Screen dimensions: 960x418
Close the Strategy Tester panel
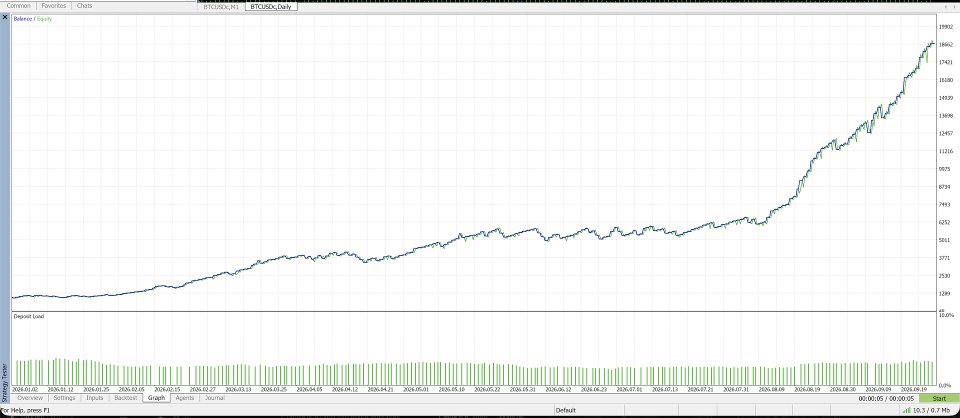click(4, 18)
